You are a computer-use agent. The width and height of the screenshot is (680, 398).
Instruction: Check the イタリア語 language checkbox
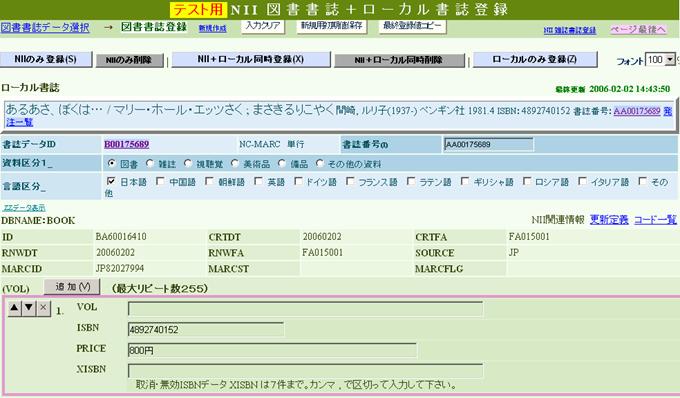click(582, 181)
